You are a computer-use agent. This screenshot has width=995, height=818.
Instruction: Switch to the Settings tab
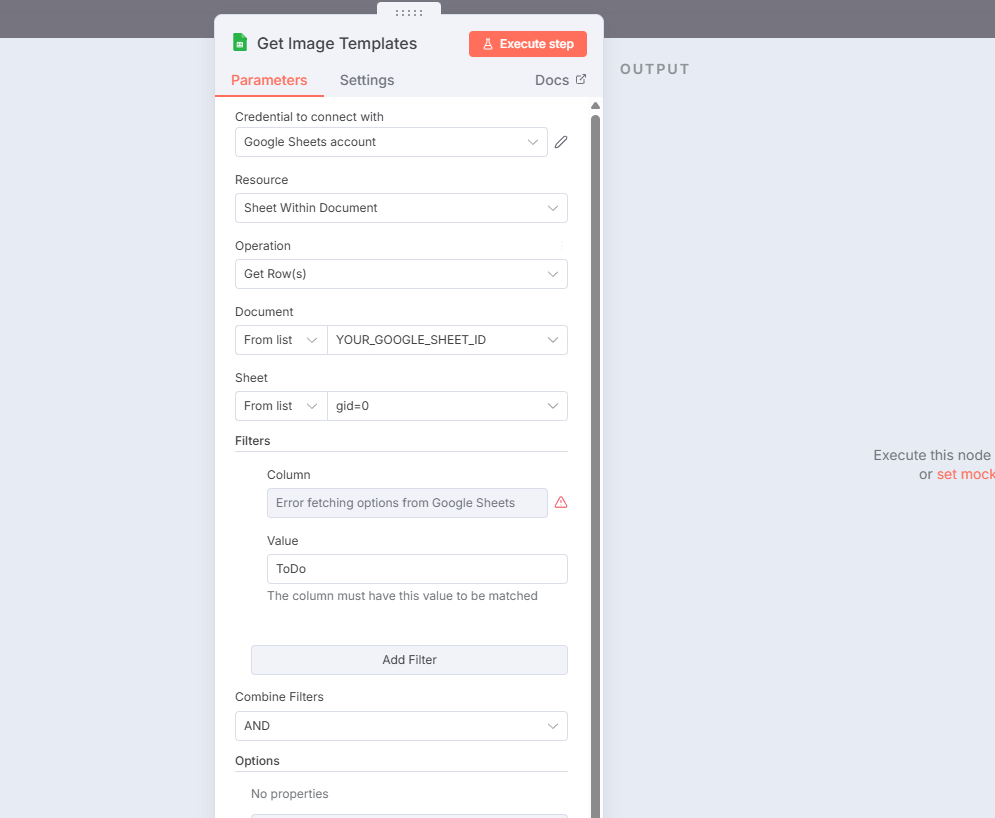point(367,80)
